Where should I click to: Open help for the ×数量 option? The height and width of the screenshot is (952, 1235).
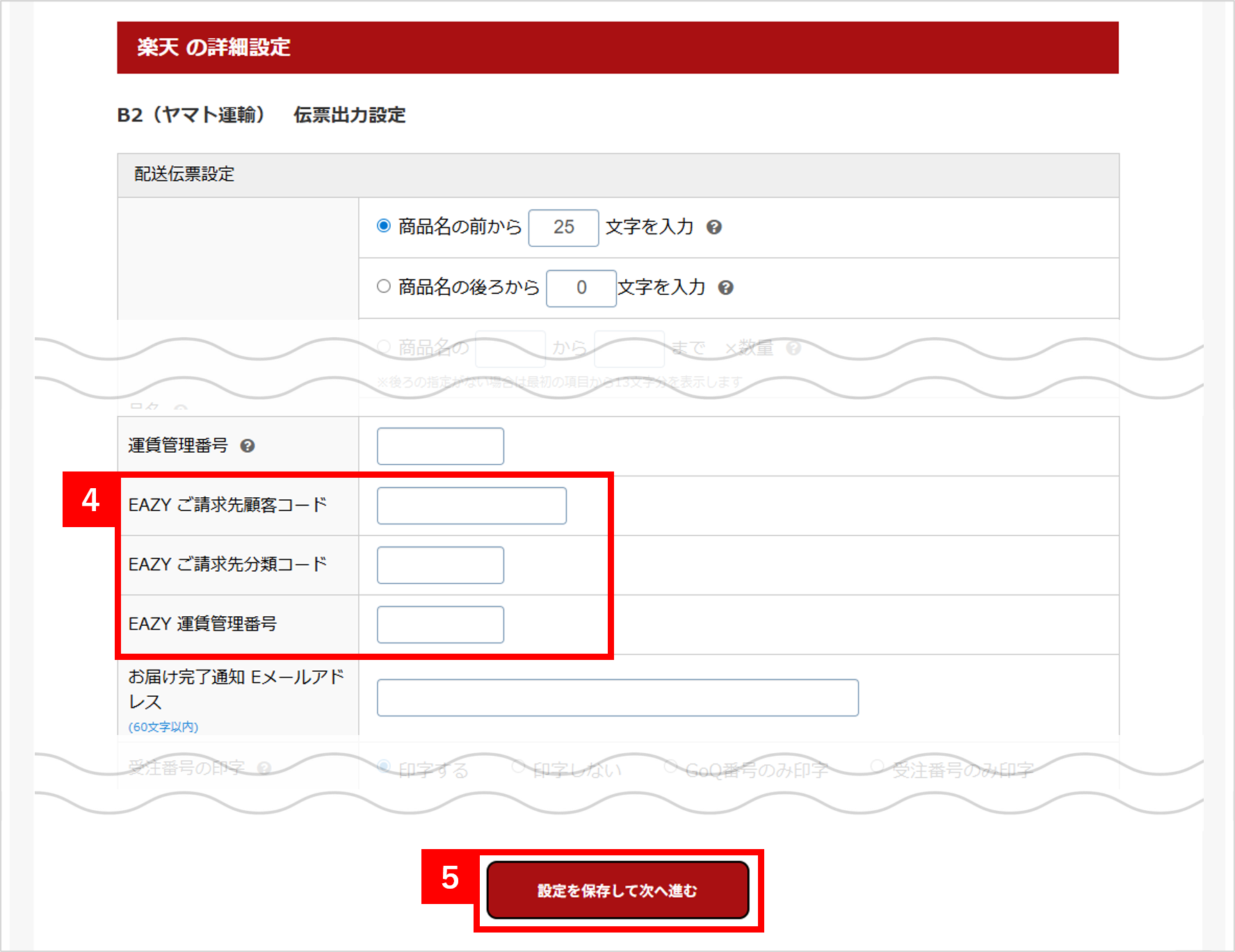[792, 348]
